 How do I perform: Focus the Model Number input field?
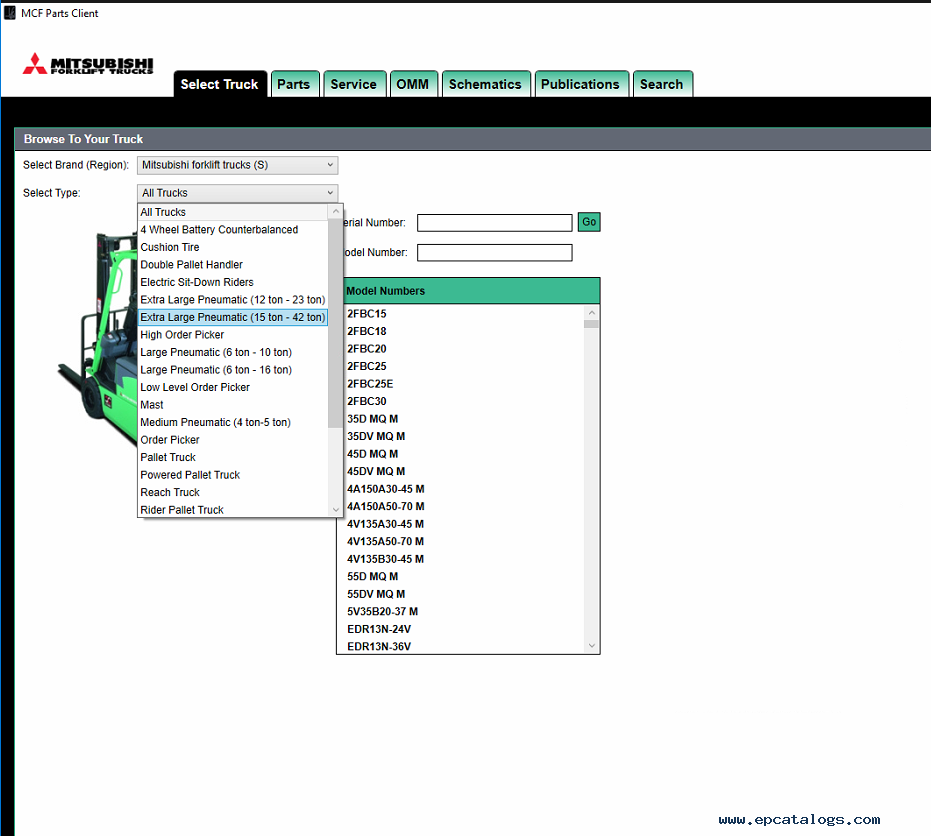(495, 253)
